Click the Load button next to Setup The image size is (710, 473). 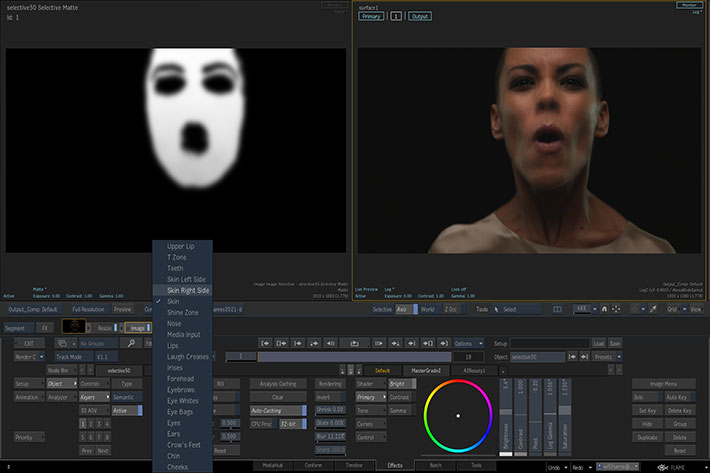click(x=599, y=344)
